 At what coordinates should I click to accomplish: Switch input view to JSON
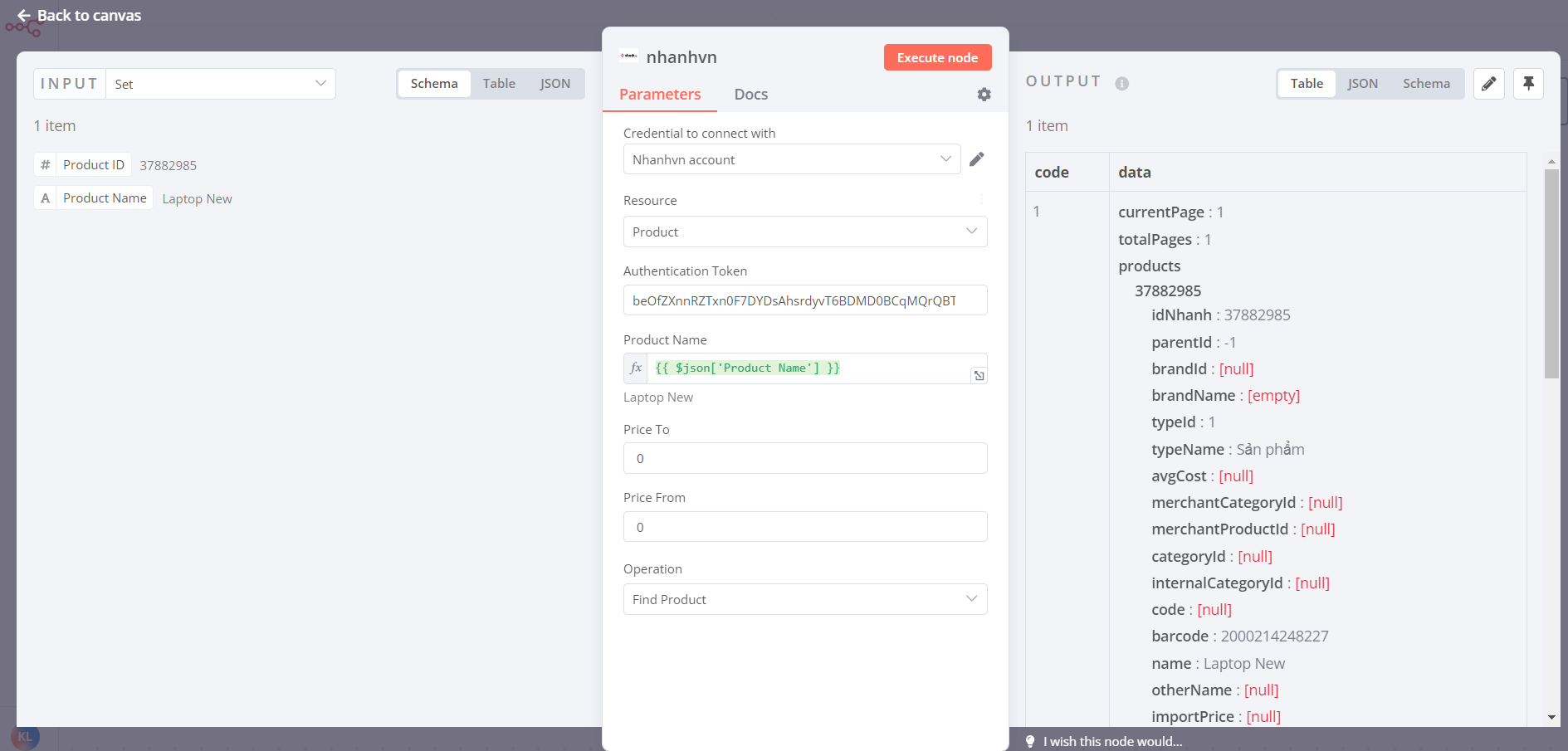tap(554, 84)
